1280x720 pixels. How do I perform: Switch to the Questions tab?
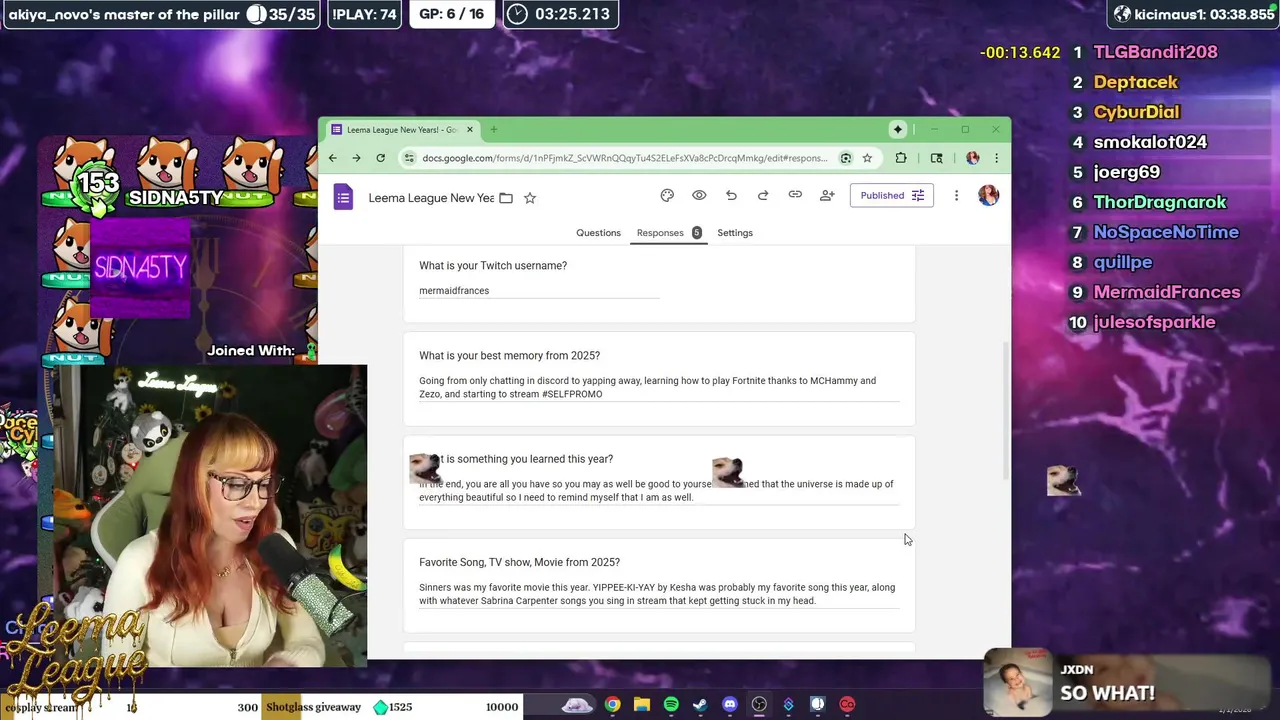tap(598, 233)
